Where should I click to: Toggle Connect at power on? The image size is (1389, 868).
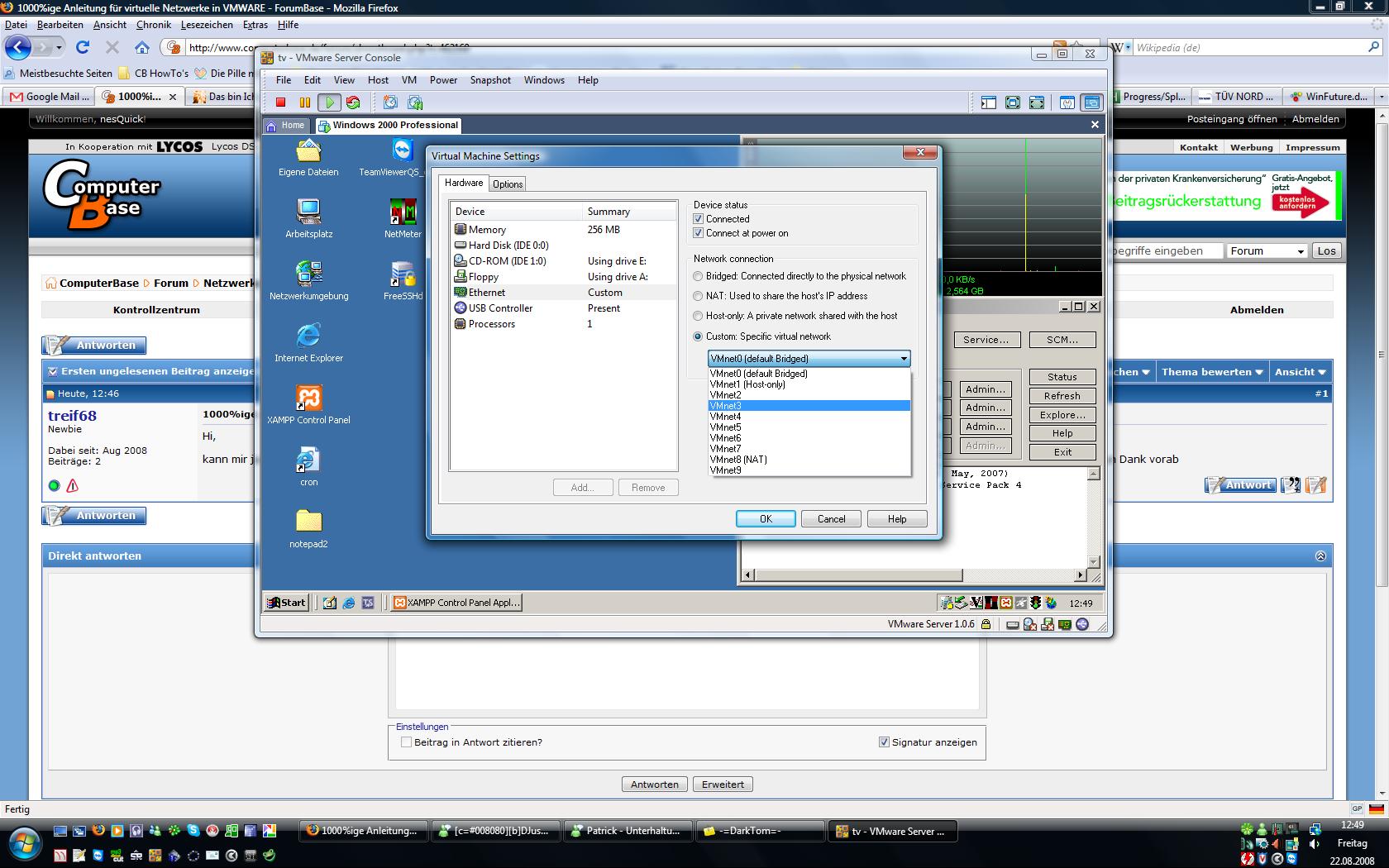pyautogui.click(x=698, y=233)
